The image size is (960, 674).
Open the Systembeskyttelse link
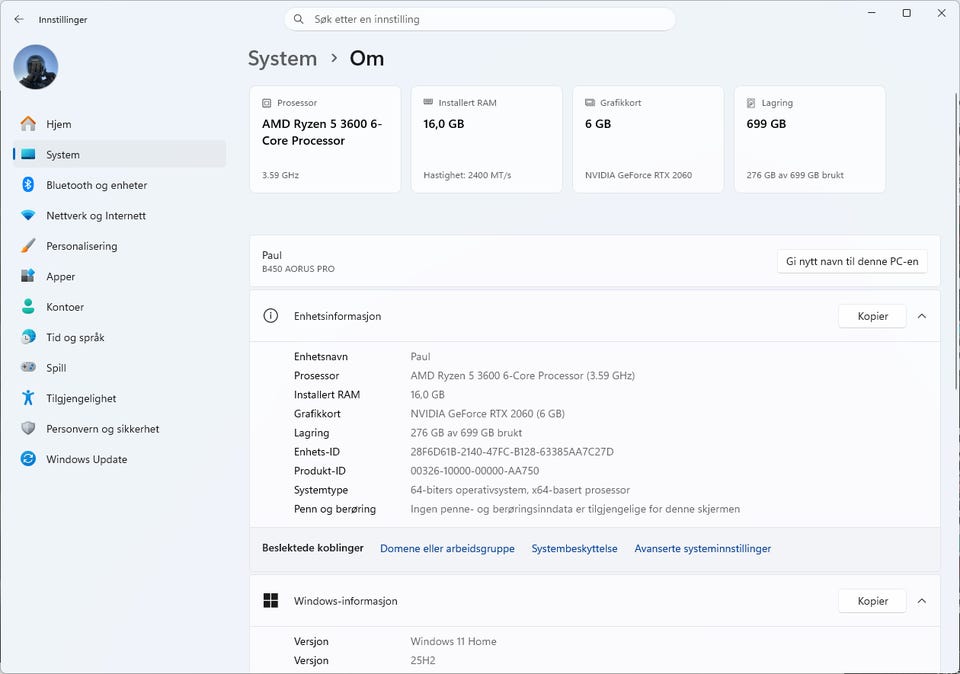[574, 549]
